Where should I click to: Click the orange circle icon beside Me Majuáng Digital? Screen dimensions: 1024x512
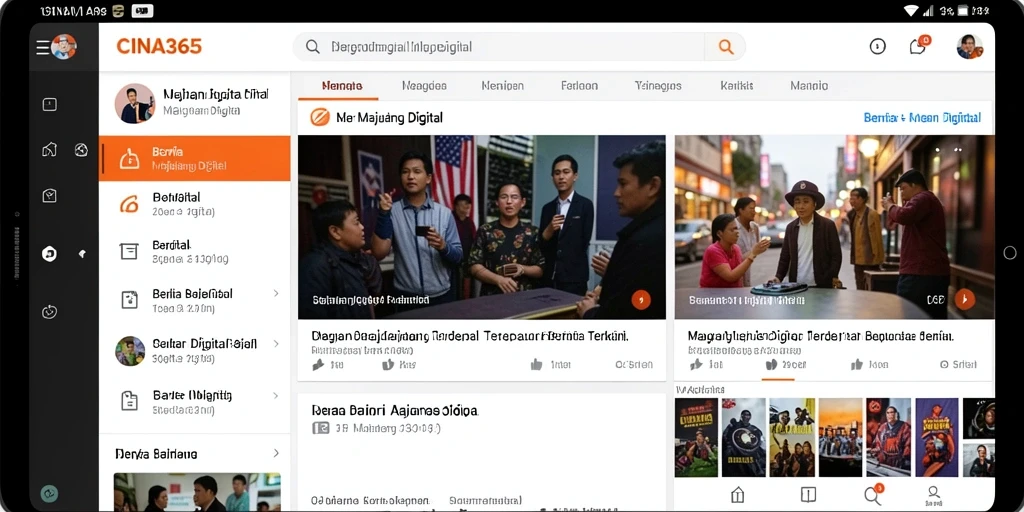pos(319,118)
